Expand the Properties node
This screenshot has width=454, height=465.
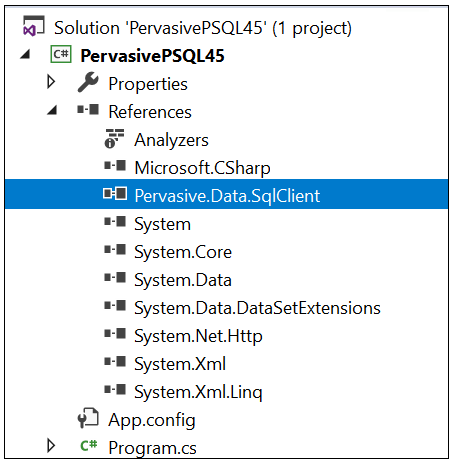pos(51,82)
